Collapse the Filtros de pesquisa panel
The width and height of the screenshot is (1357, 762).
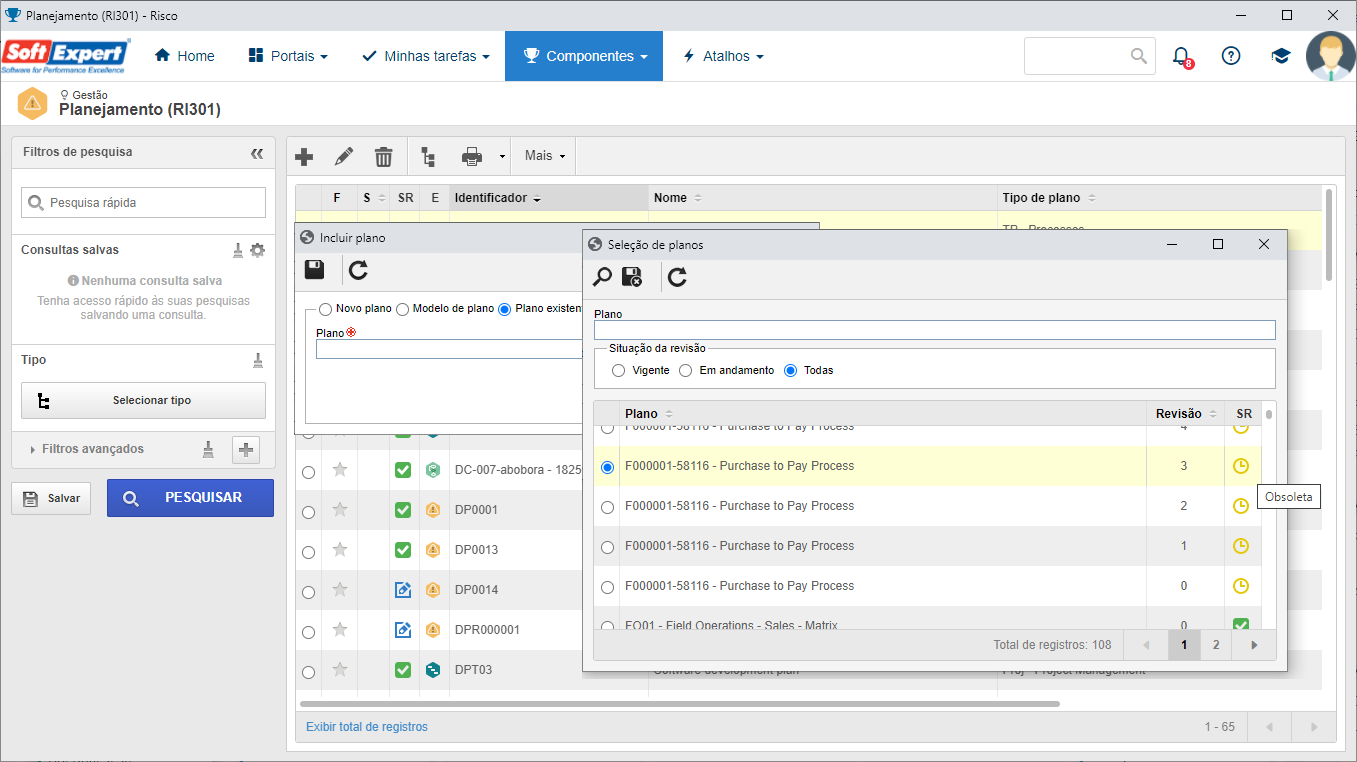(x=257, y=153)
